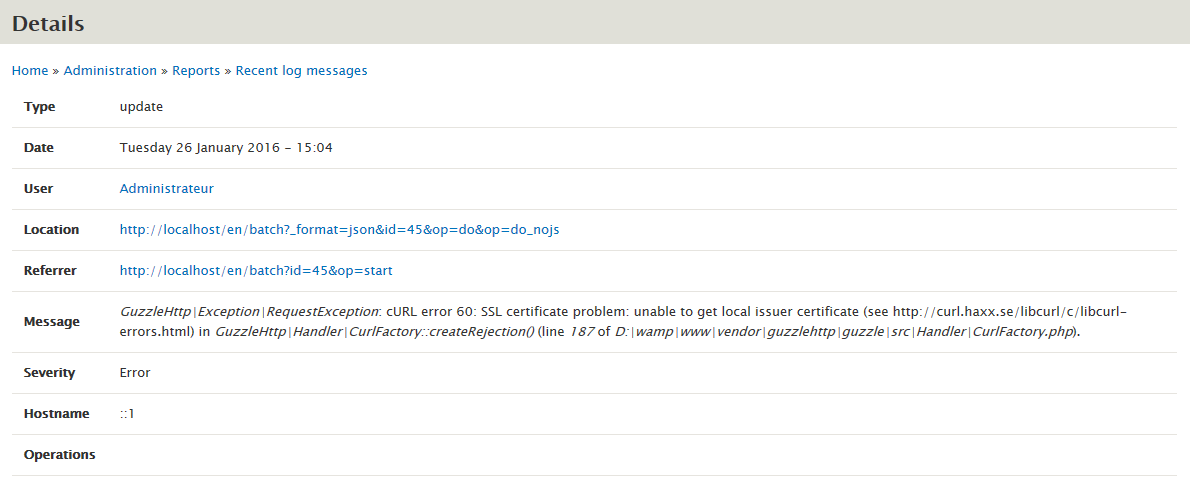Screen dimensions: 1190x488
Task: Click the Home breadcrumb link
Action: [x=30, y=71]
